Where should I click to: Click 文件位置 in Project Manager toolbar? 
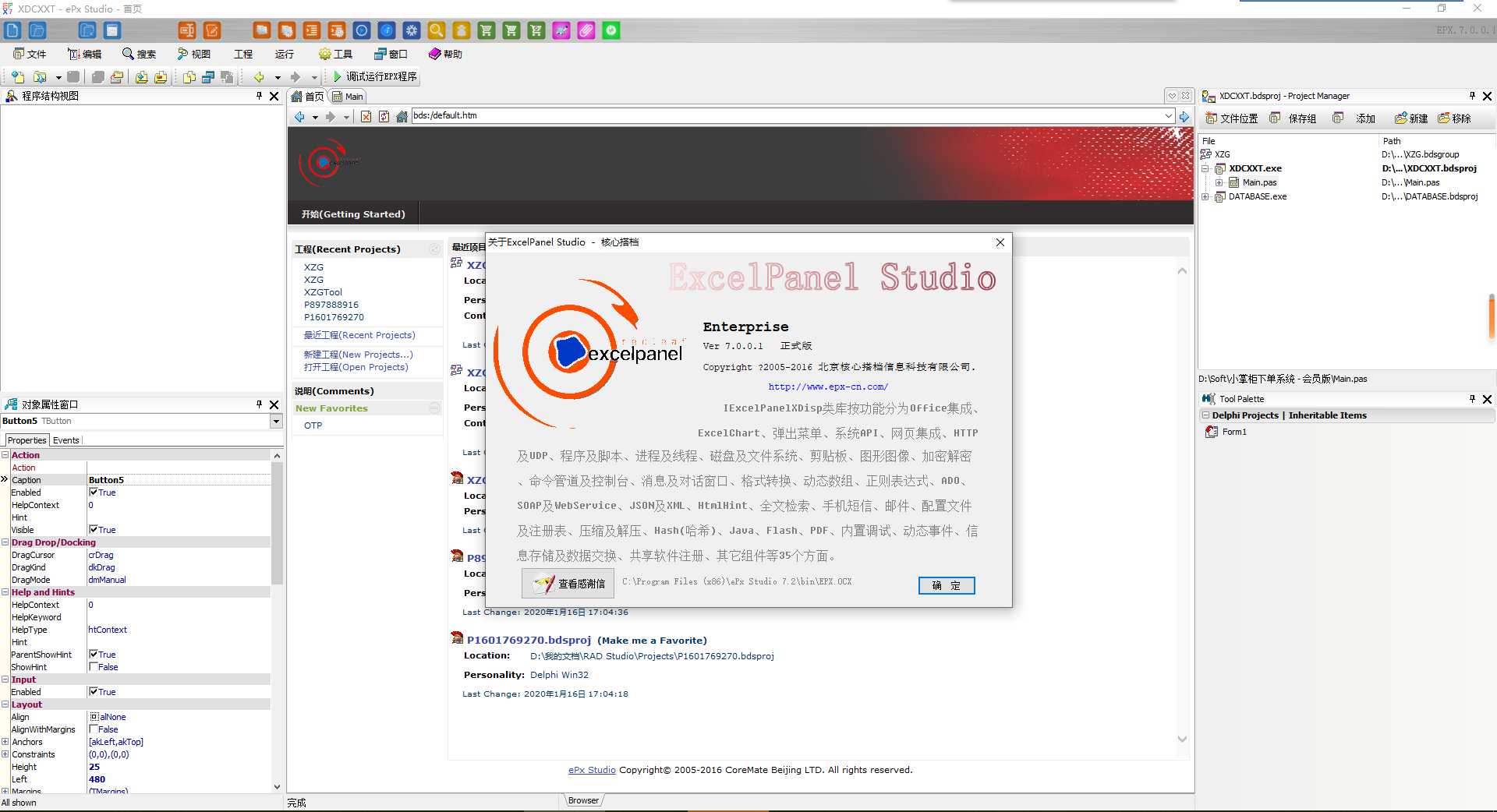pos(1232,118)
